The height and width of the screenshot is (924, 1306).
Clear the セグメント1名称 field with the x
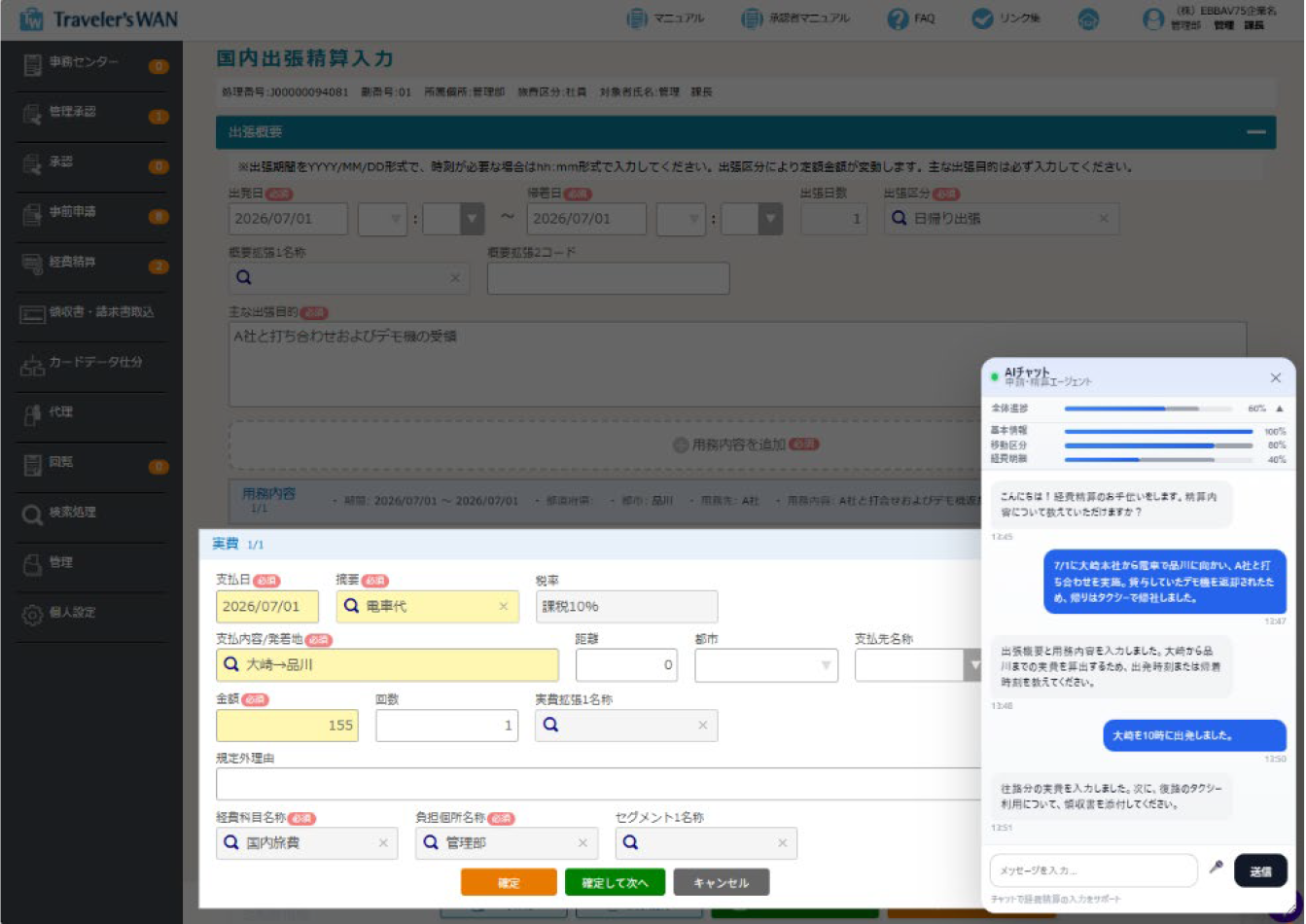tap(783, 842)
